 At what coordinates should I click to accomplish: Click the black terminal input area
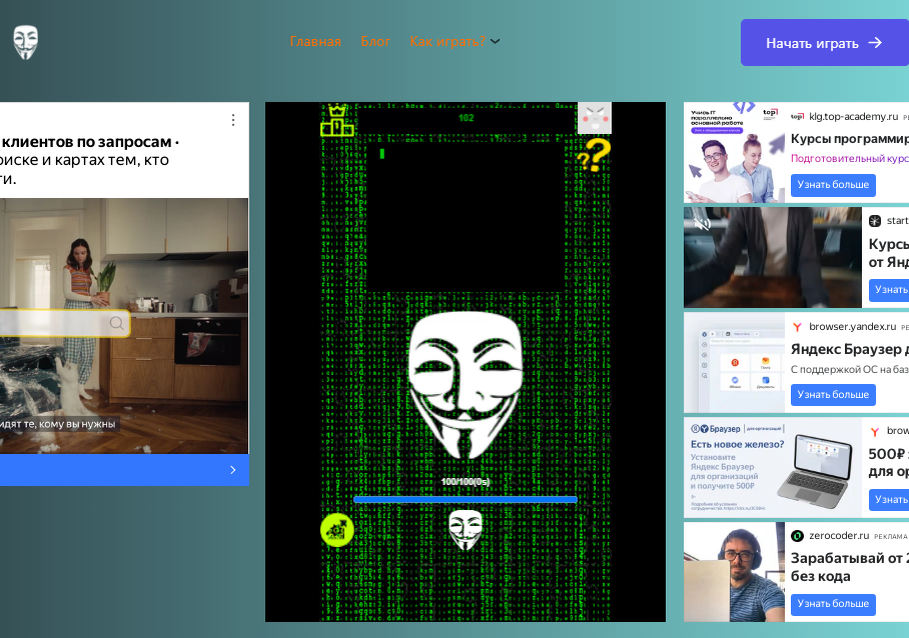(466, 216)
